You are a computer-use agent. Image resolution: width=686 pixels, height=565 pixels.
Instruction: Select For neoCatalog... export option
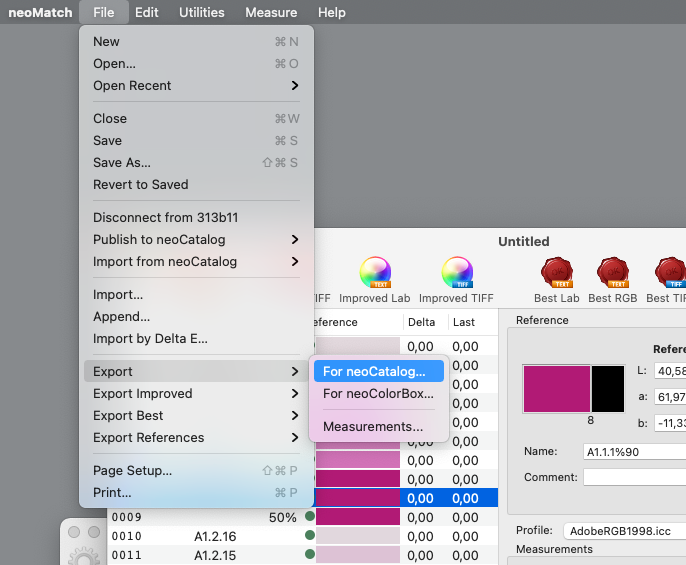coord(379,371)
